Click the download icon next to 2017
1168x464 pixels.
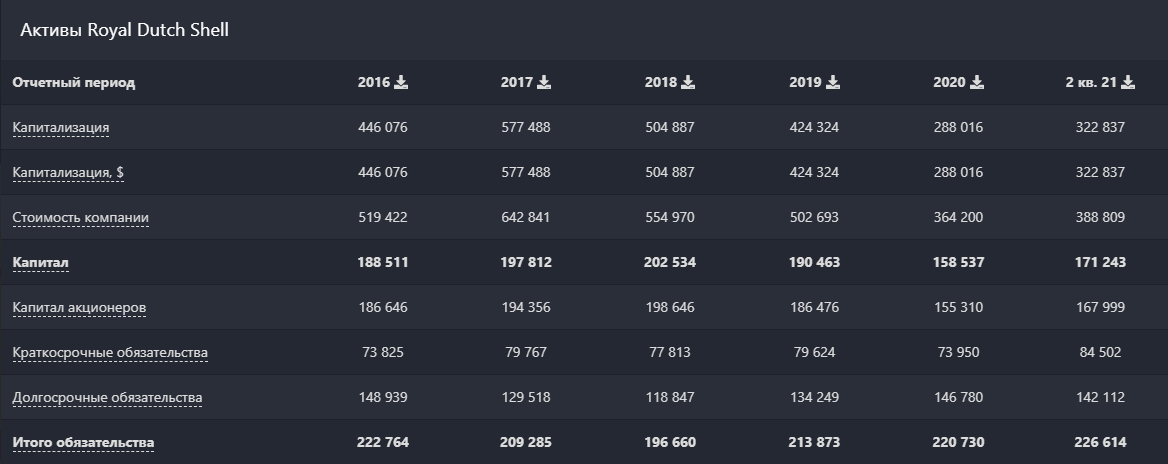pyautogui.click(x=544, y=82)
